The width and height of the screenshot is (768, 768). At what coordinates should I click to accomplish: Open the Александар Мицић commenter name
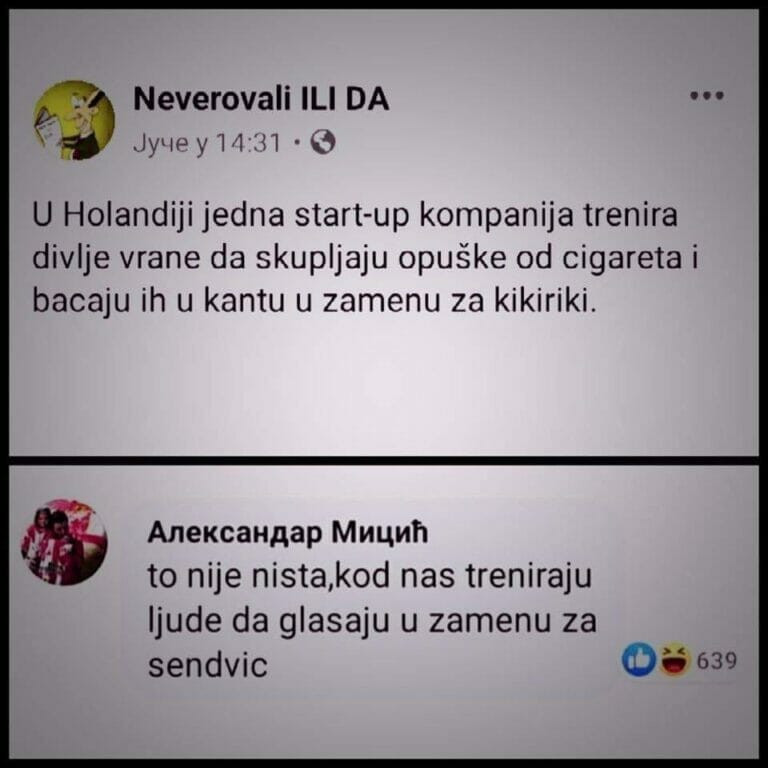pyautogui.click(x=288, y=532)
